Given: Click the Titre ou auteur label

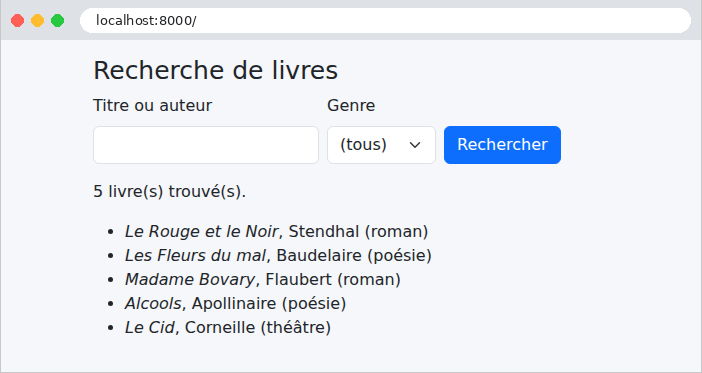Looking at the screenshot, I should coord(152,106).
